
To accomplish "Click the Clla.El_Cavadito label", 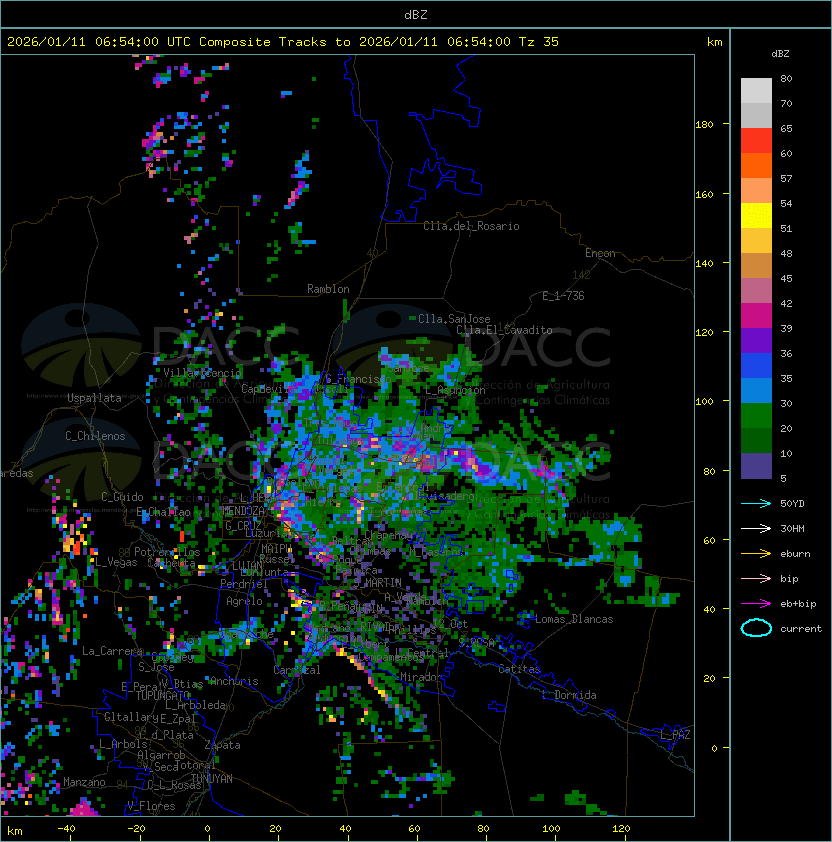I will (x=504, y=330).
